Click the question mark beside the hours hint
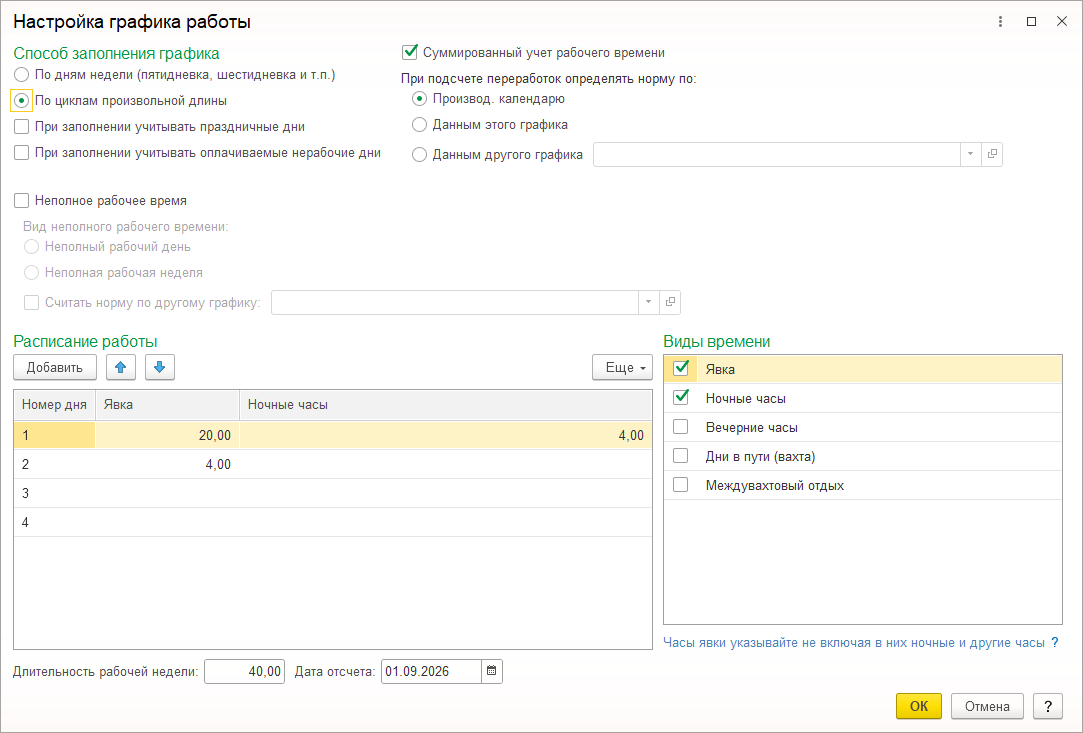This screenshot has height=733, width=1083. click(1055, 642)
